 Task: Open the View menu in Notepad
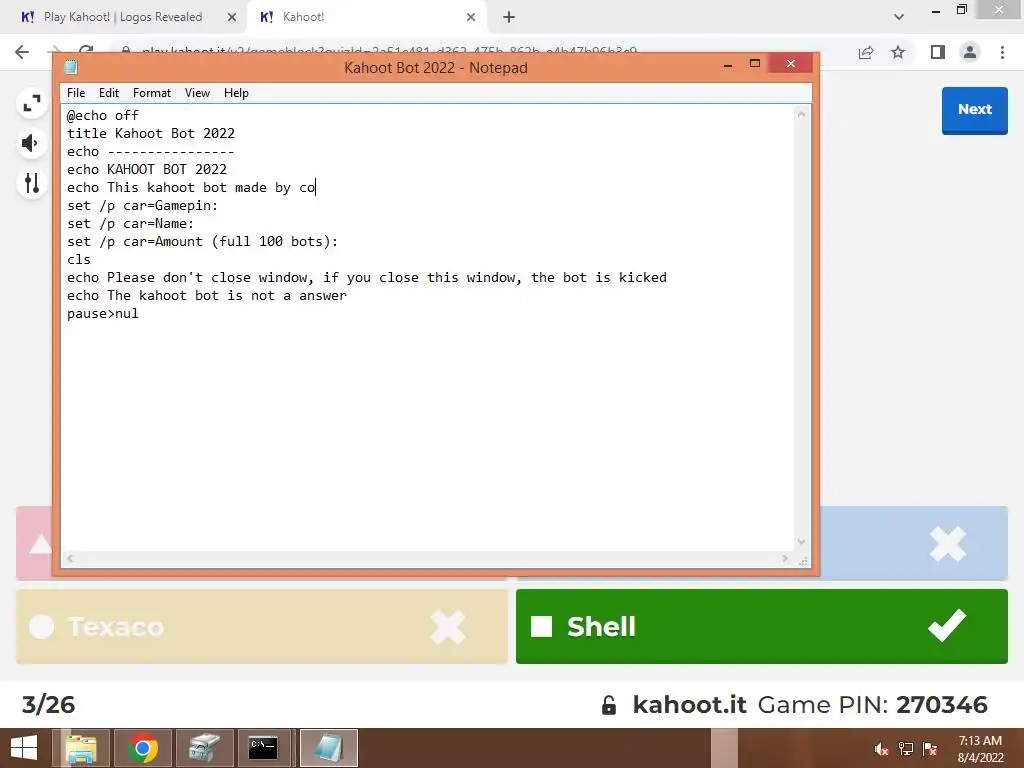pyautogui.click(x=197, y=93)
